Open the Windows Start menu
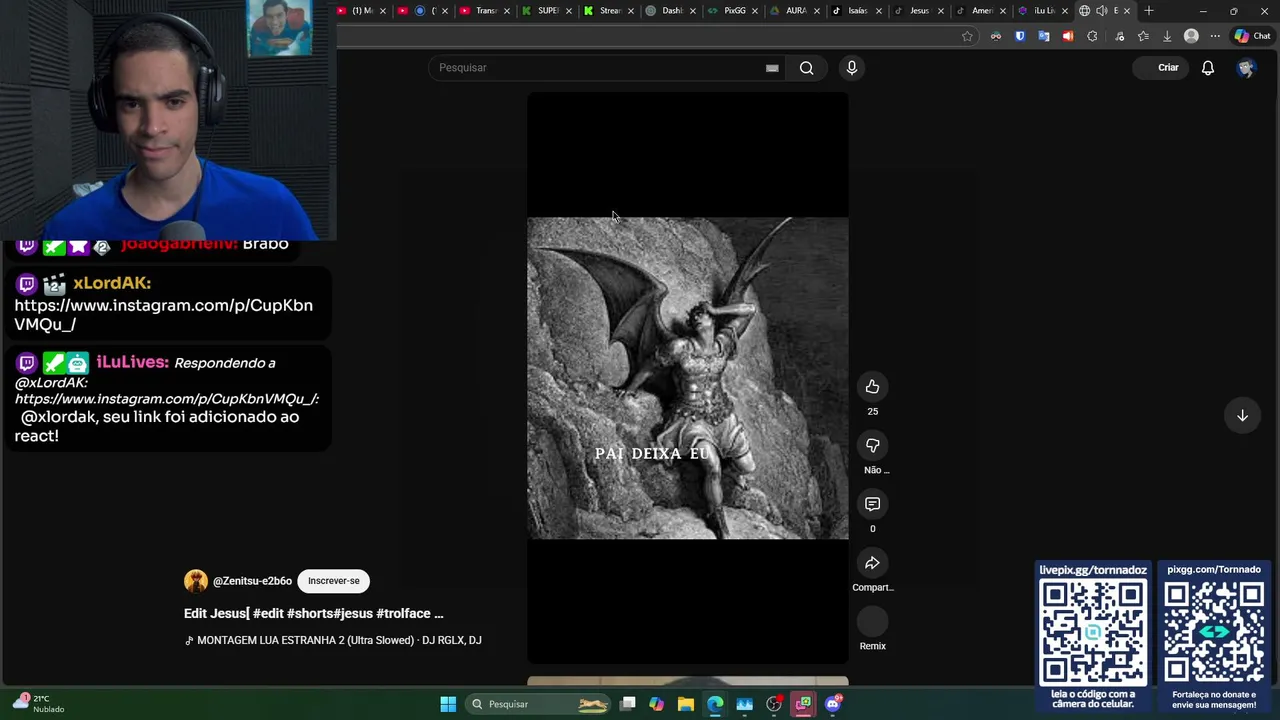 448,704
